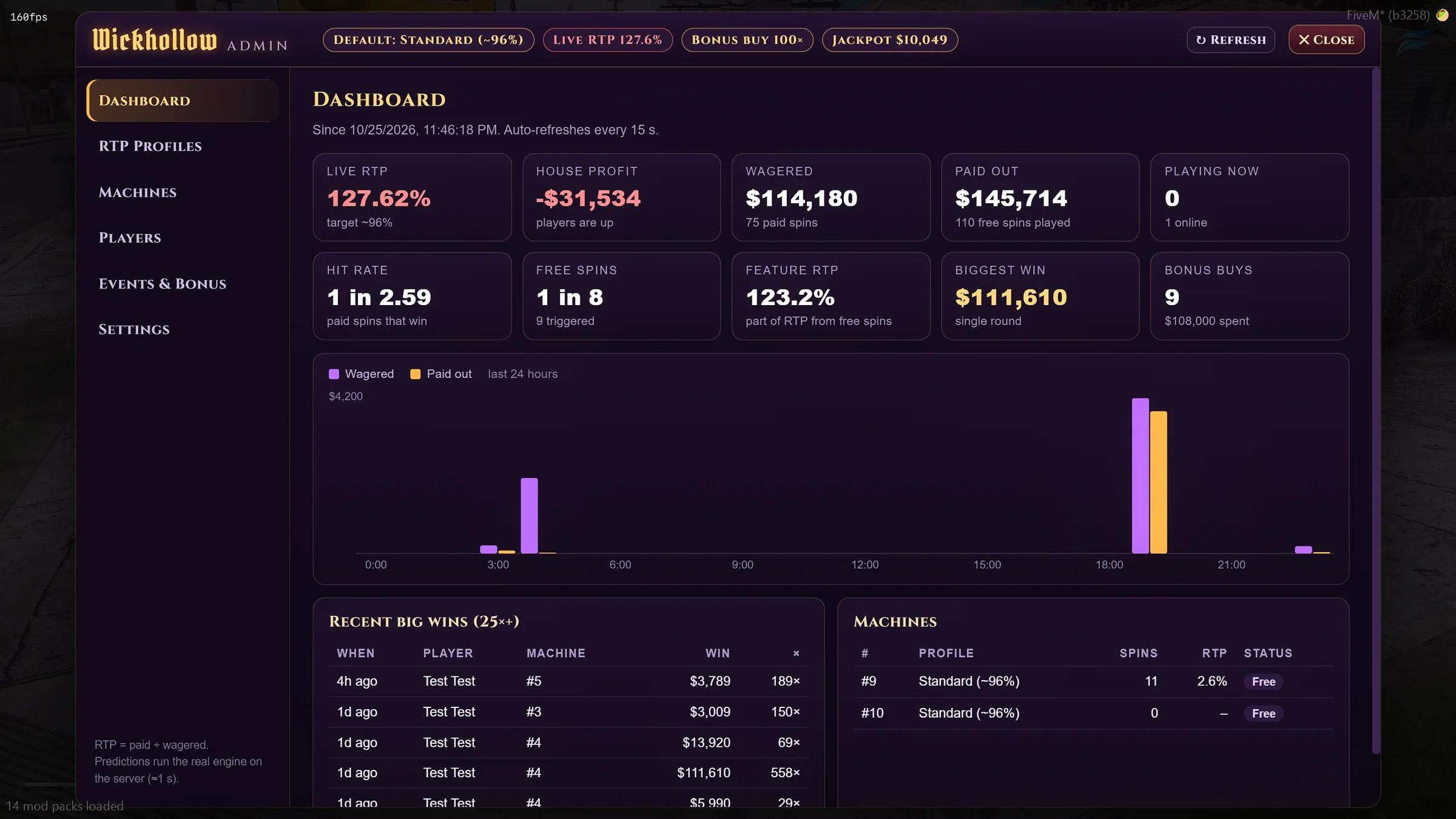1456x819 pixels.
Task: Click the Free status badge for #10
Action: click(x=1263, y=713)
